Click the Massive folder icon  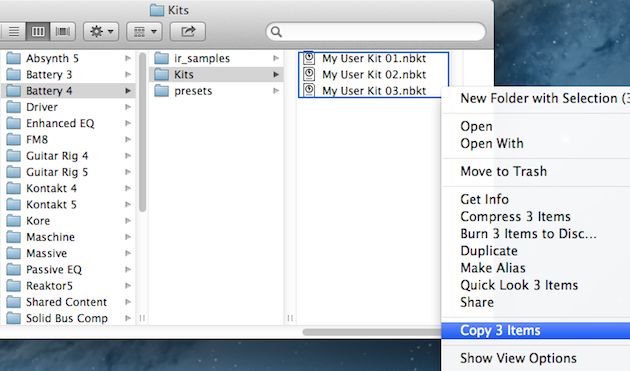click(x=14, y=253)
